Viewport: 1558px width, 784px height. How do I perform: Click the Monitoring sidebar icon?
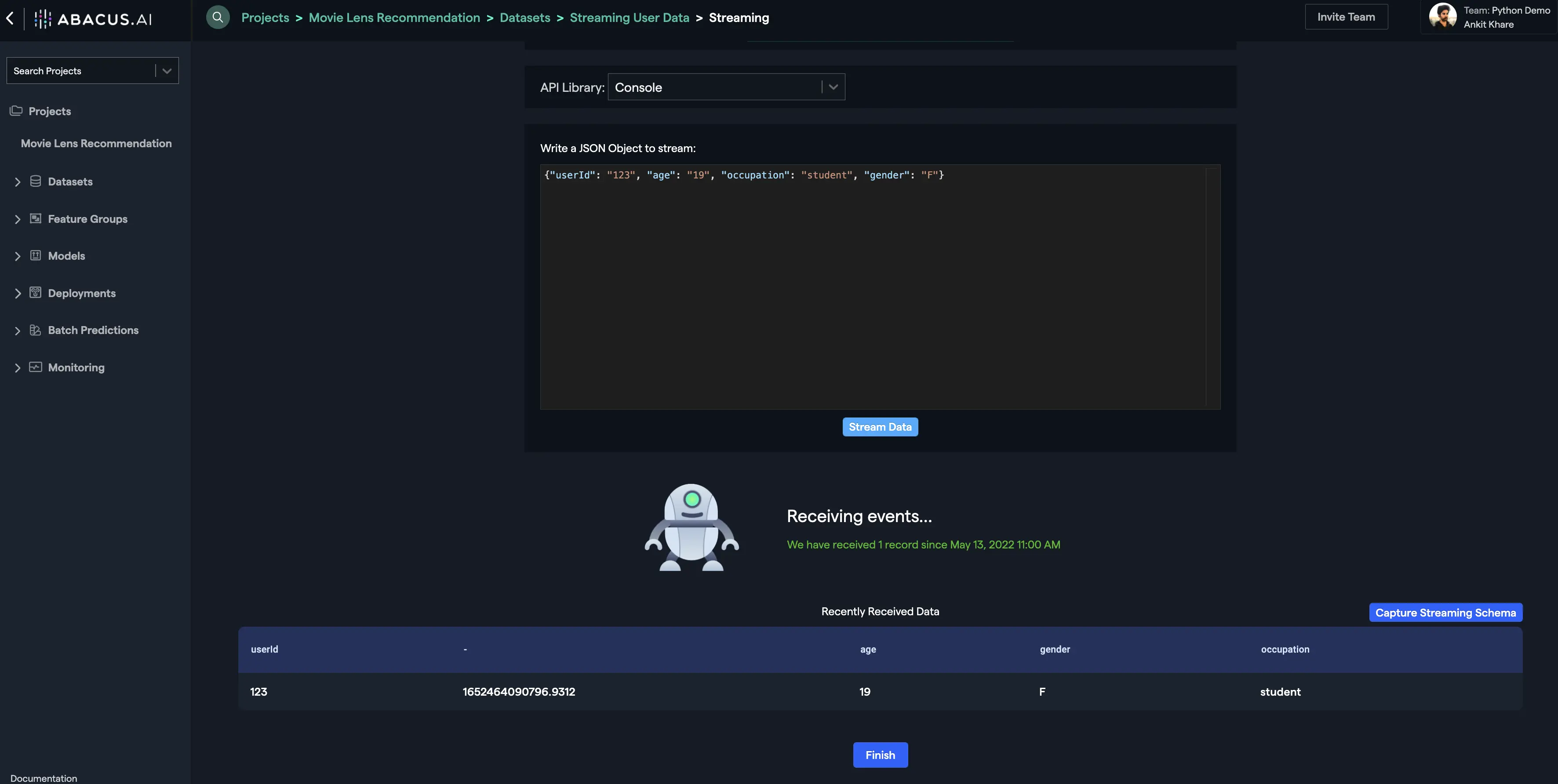[36, 367]
